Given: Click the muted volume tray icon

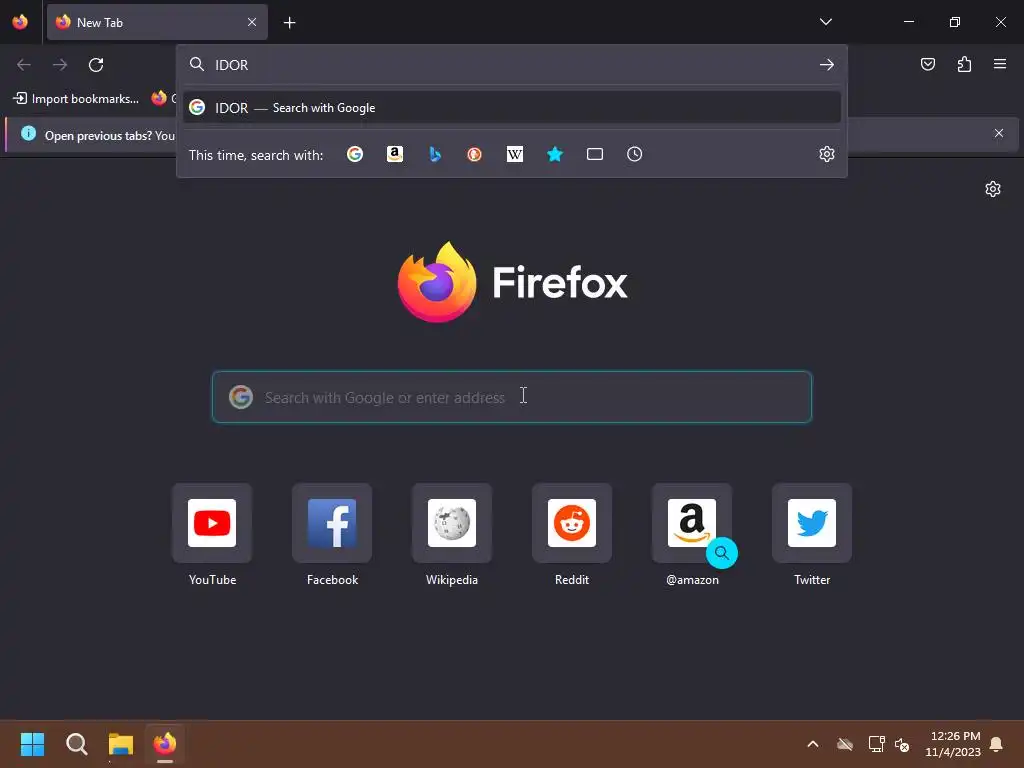Looking at the screenshot, I should pyautogui.click(x=902, y=744).
